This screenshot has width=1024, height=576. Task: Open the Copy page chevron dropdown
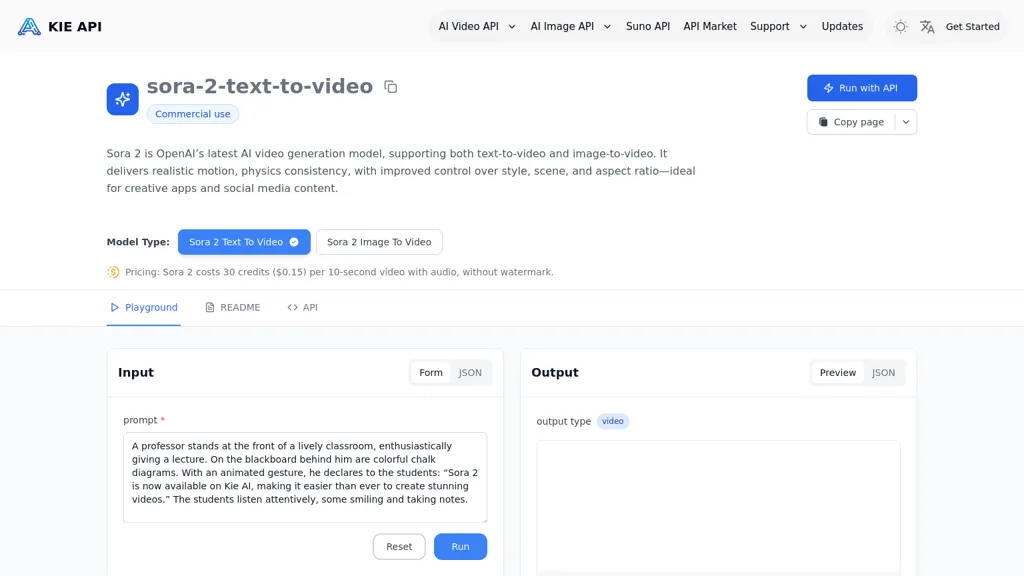click(905, 122)
